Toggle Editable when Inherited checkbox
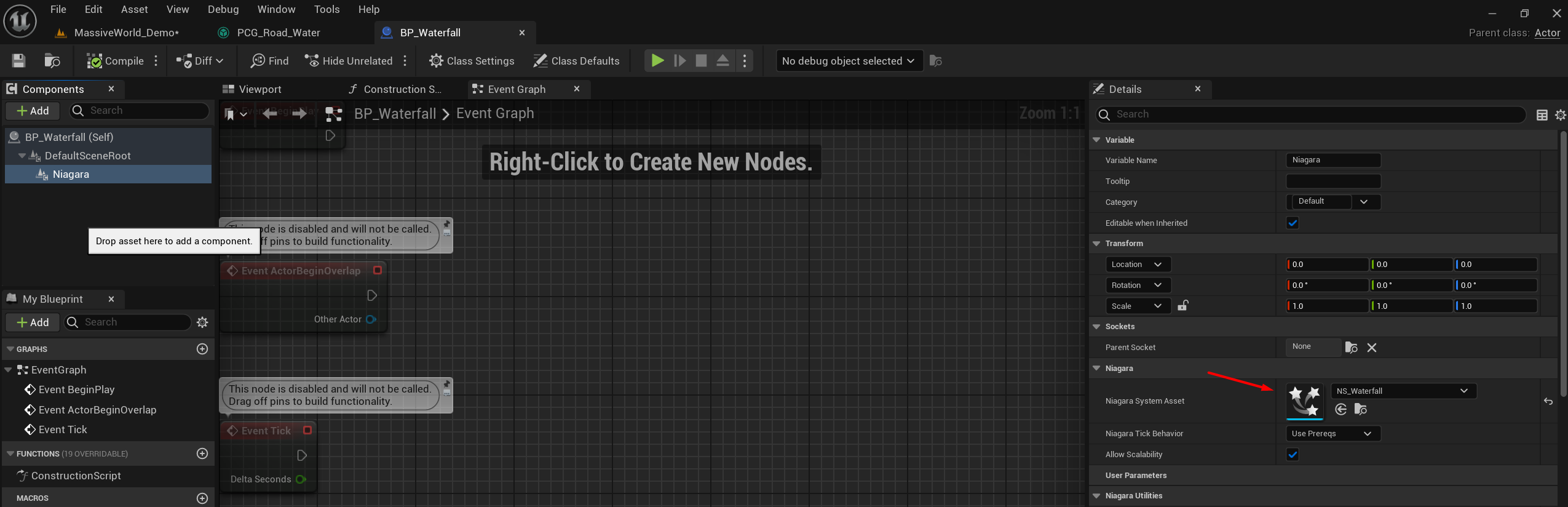 pos(1293,223)
